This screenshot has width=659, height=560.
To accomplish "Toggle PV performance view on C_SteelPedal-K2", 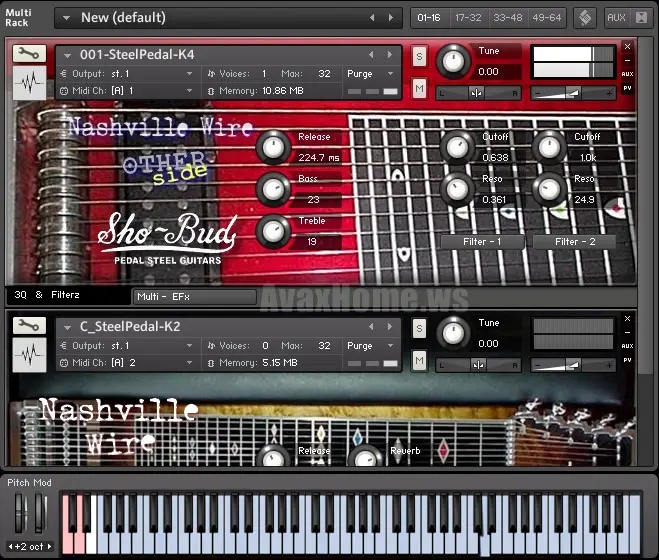I will 627,360.
